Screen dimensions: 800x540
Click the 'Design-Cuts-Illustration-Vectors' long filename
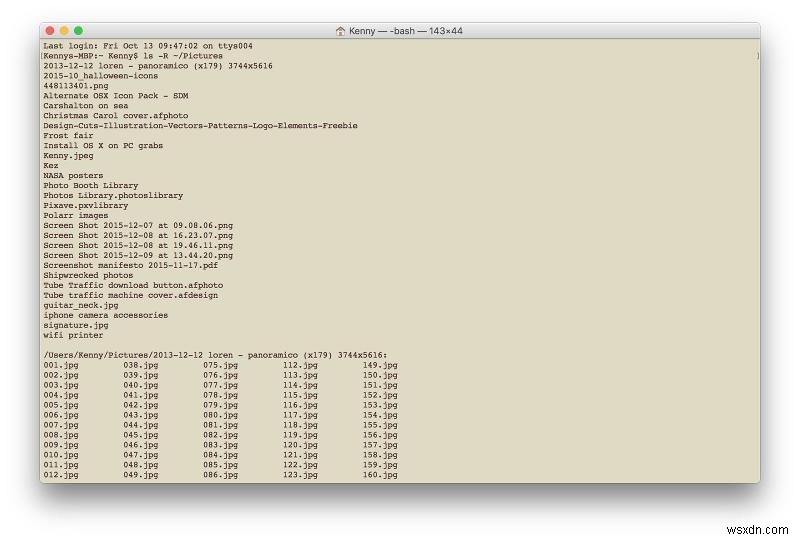[x=200, y=126]
